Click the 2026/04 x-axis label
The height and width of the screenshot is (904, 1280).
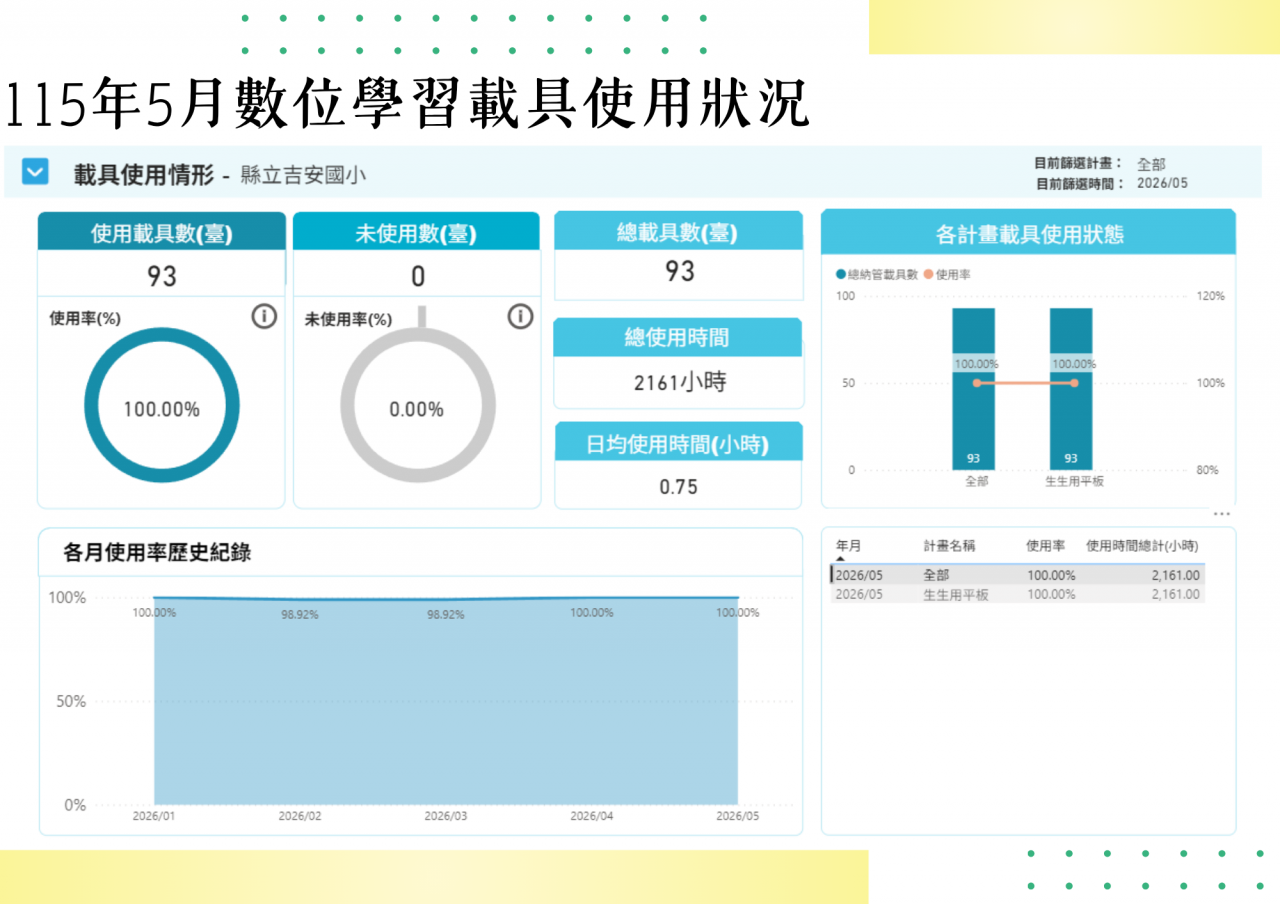point(592,816)
